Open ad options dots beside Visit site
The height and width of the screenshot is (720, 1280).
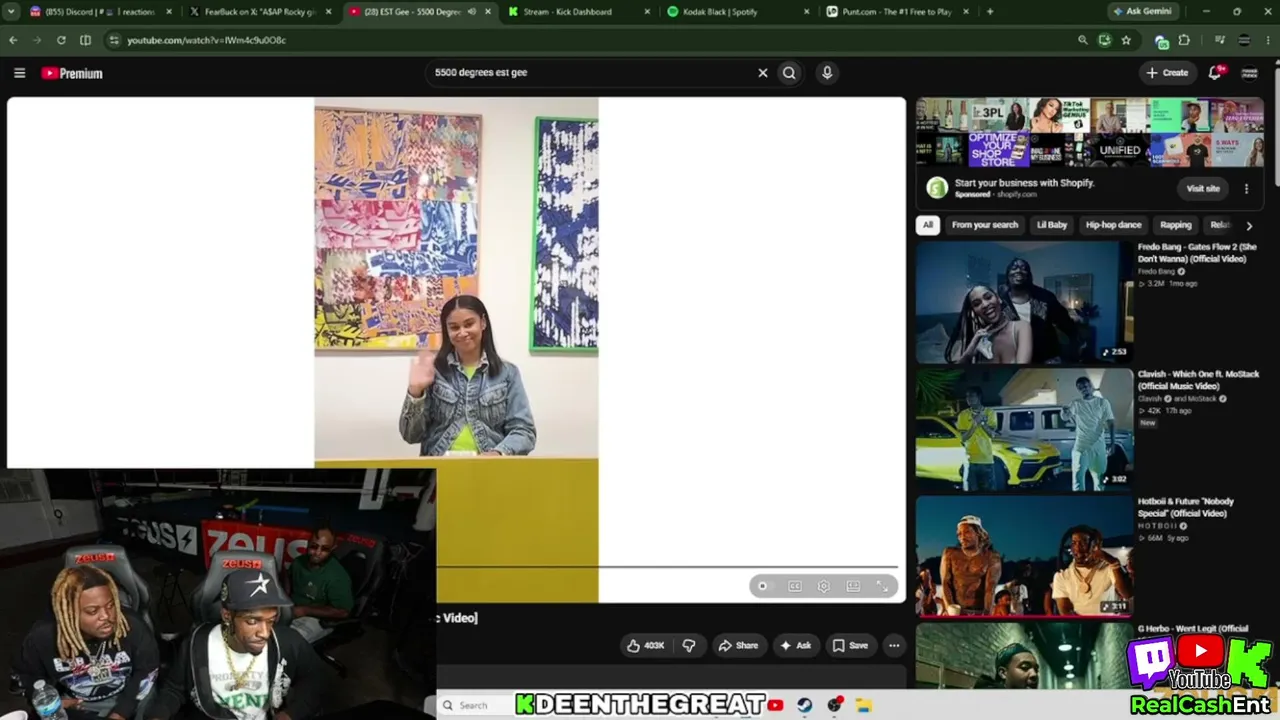[x=1246, y=188]
